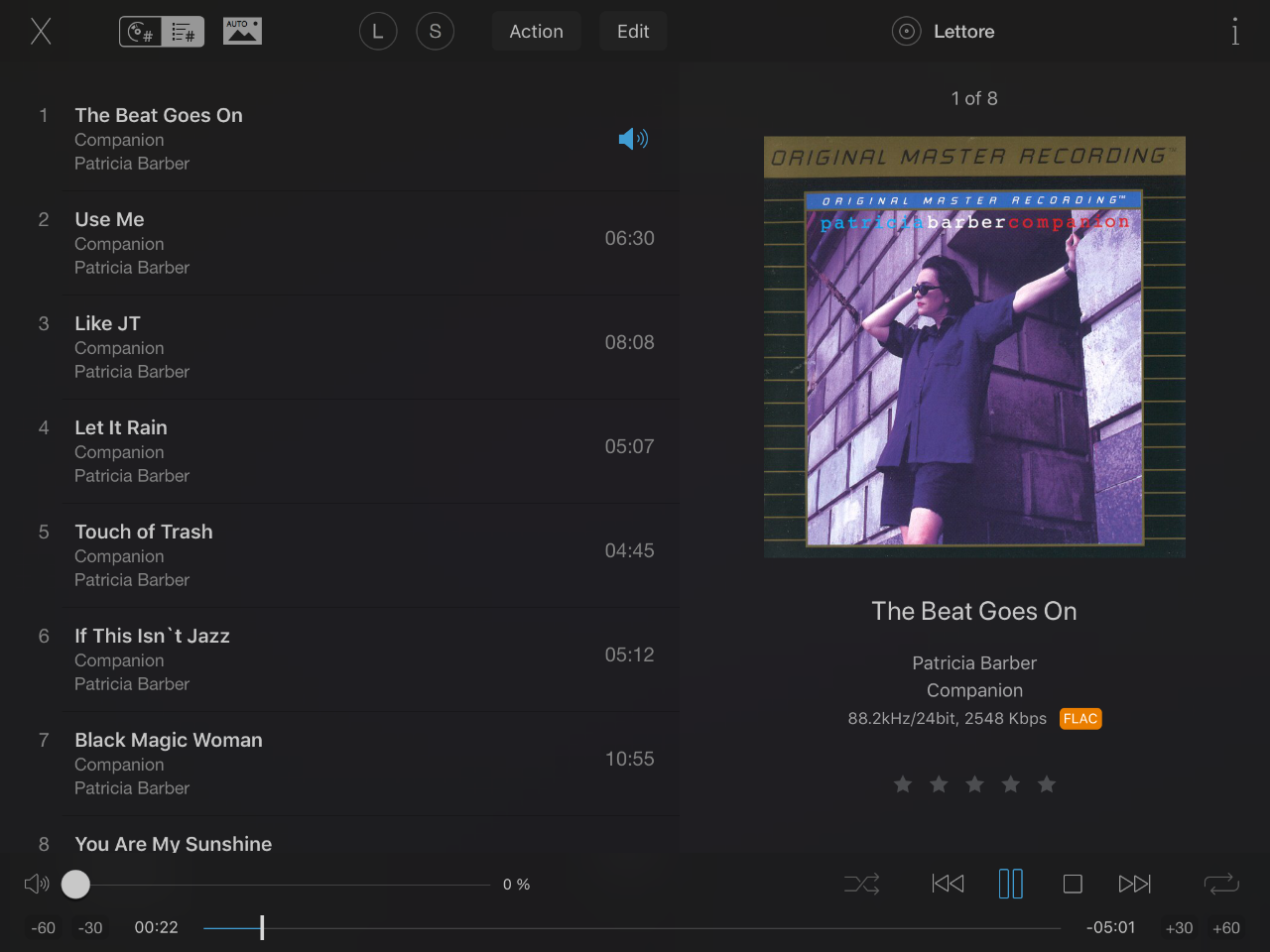Toggle repeat mode
Image resolution: width=1270 pixels, height=952 pixels.
[x=1221, y=884]
